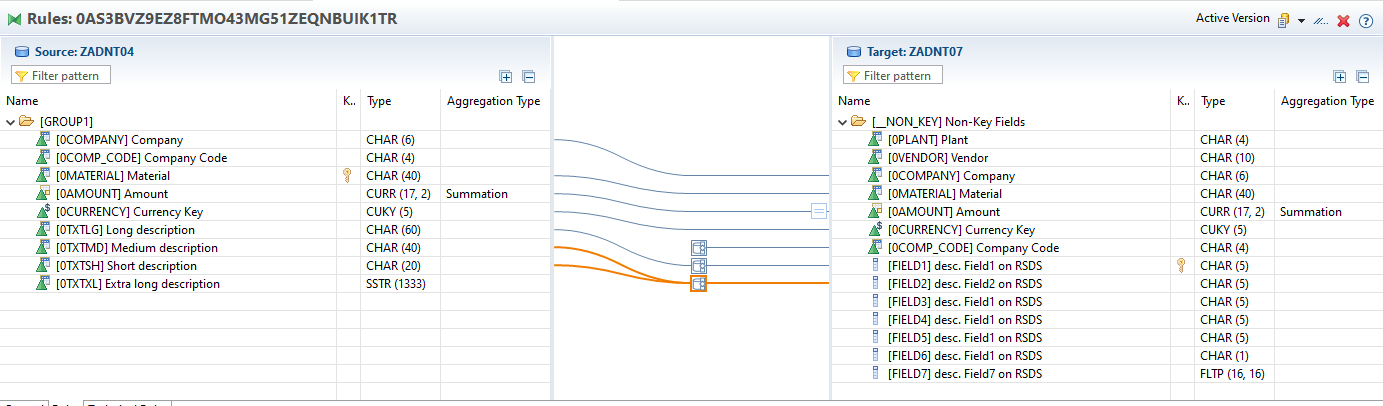
Task: Select 0MATERIAL Material in the Source list
Action: (112, 176)
